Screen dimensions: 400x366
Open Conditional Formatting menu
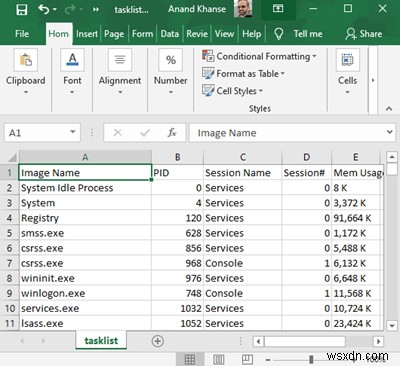tap(259, 56)
